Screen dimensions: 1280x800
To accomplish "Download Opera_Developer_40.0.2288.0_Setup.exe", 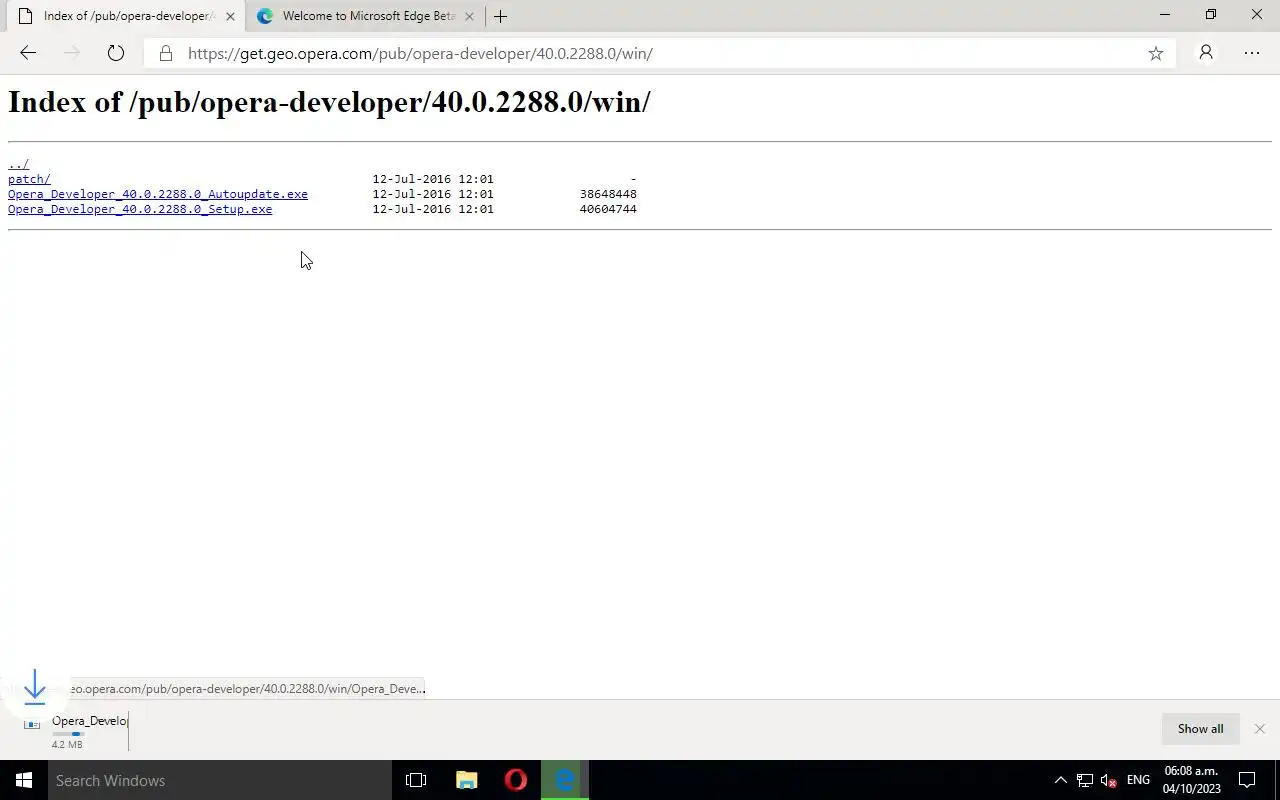I will point(140,209).
